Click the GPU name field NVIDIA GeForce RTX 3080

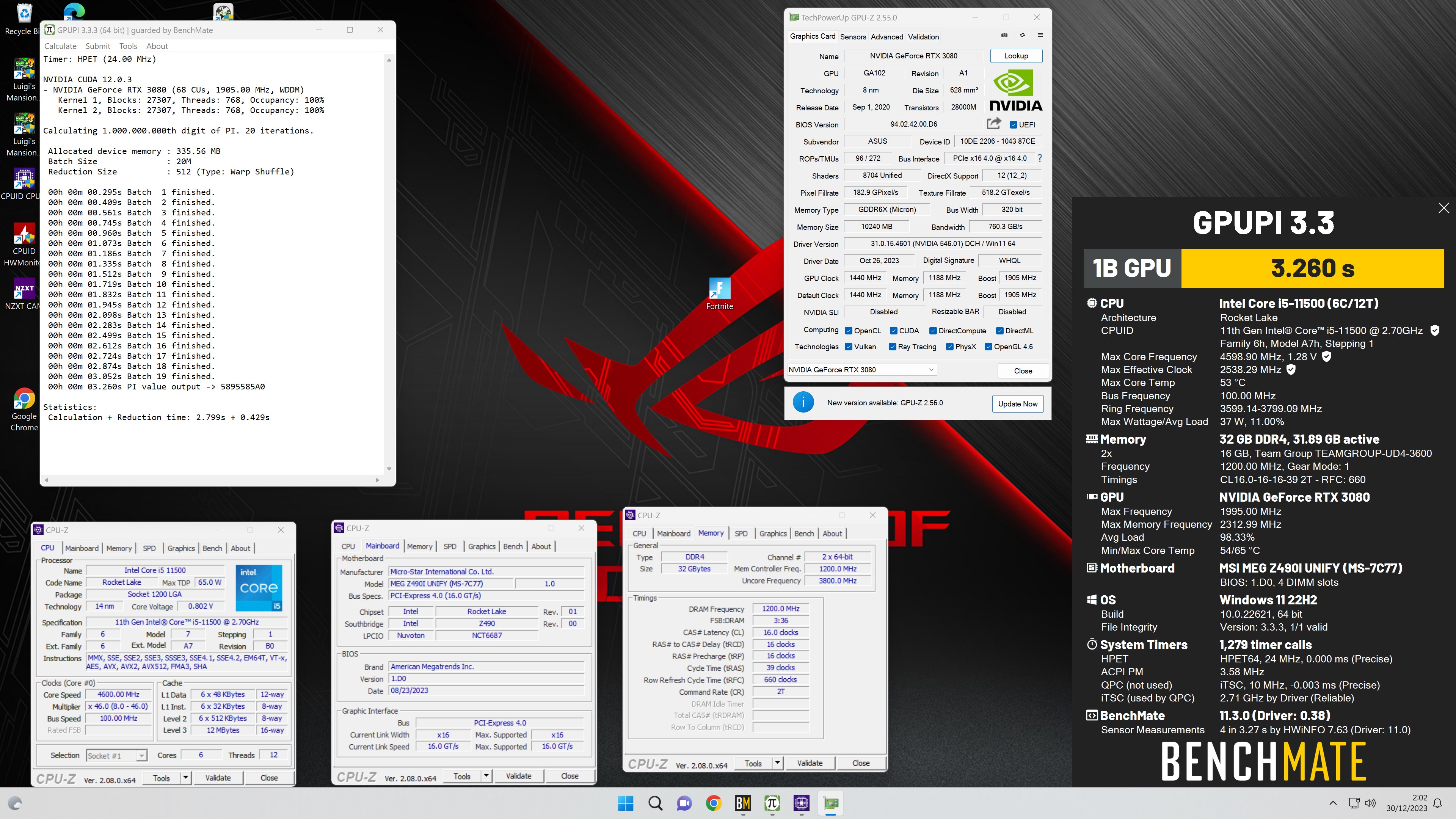coord(913,56)
